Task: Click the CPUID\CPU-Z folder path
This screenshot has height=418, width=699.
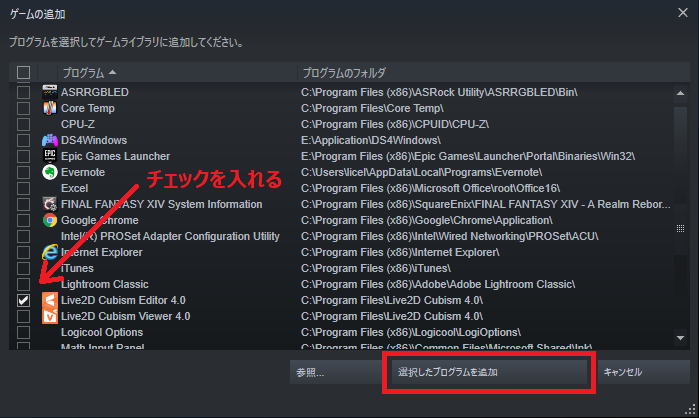Action: pos(395,124)
